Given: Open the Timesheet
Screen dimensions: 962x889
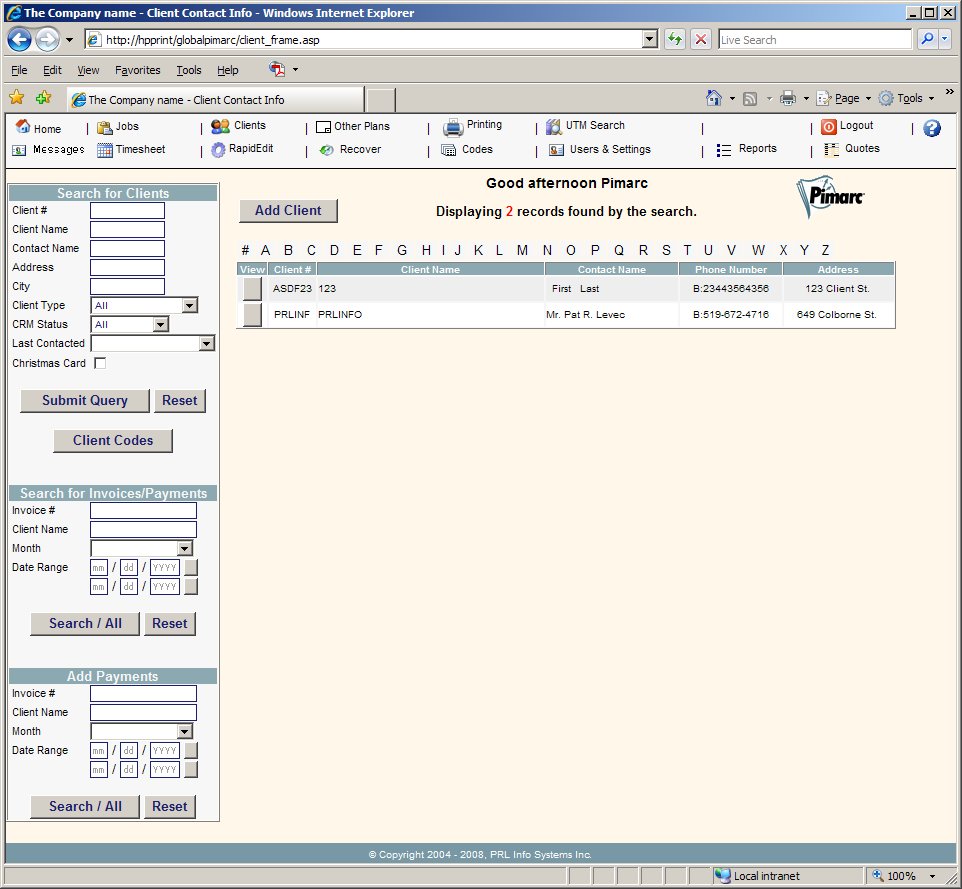Looking at the screenshot, I should click(x=131, y=150).
